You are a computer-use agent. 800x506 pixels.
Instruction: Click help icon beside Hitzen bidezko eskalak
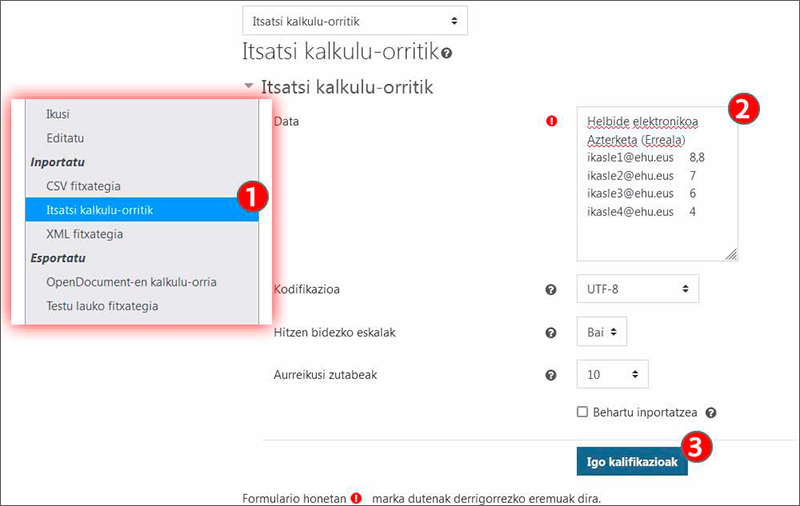tap(550, 333)
